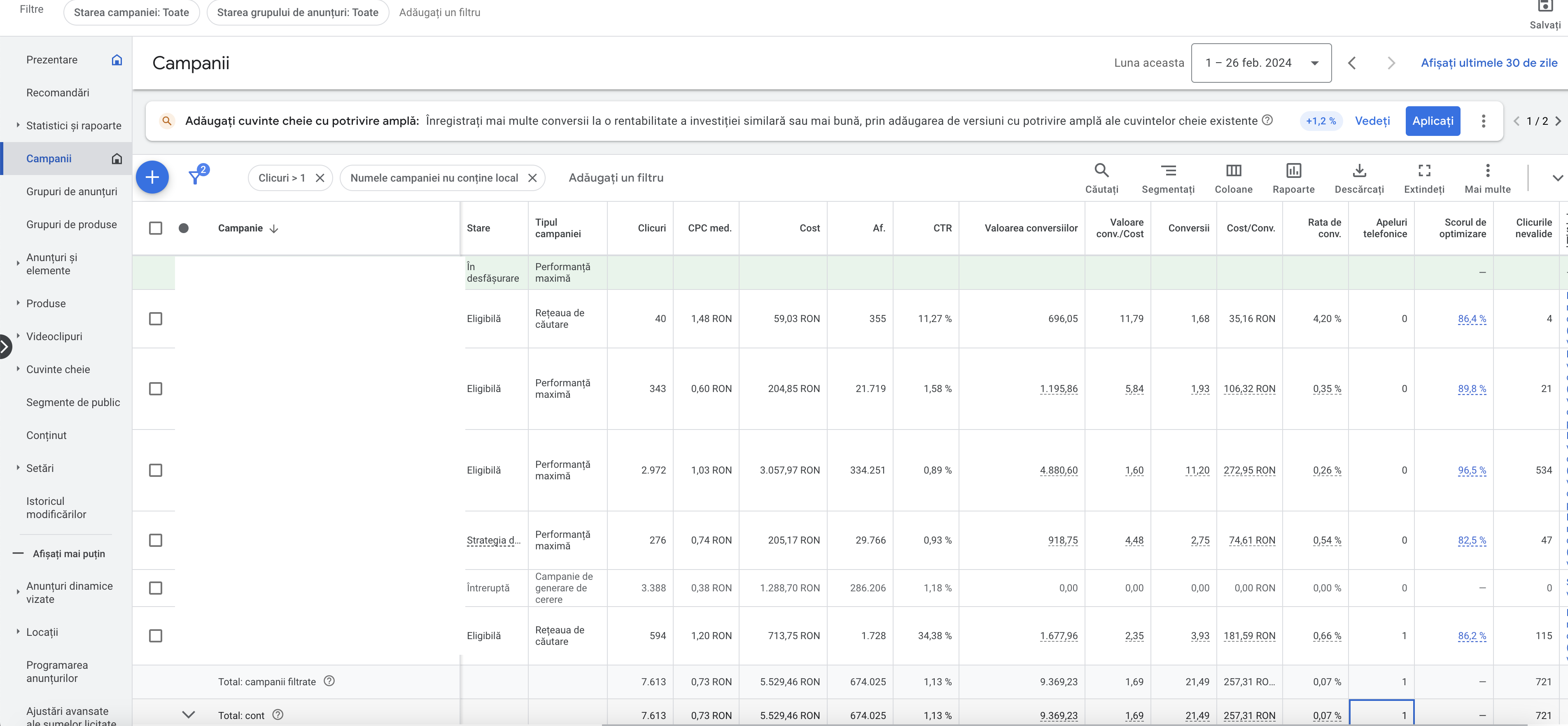
Task: Click the Descărcați download icon
Action: click(x=1358, y=170)
